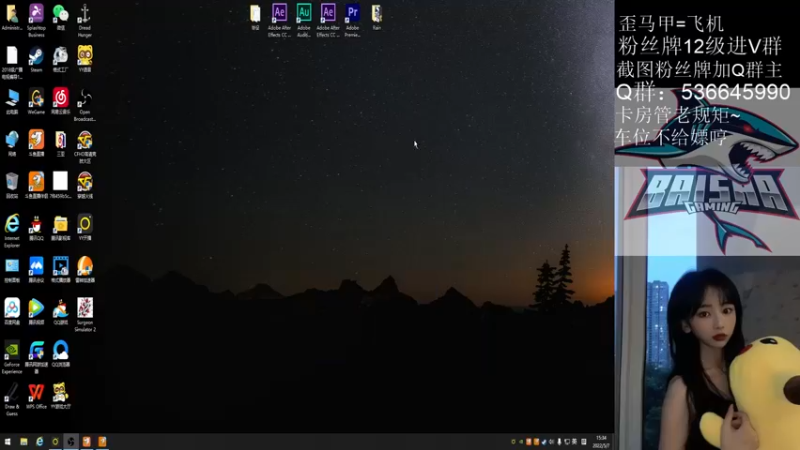Launch WeGame from the desktop
Screen dimensions: 800x450
[36, 102]
